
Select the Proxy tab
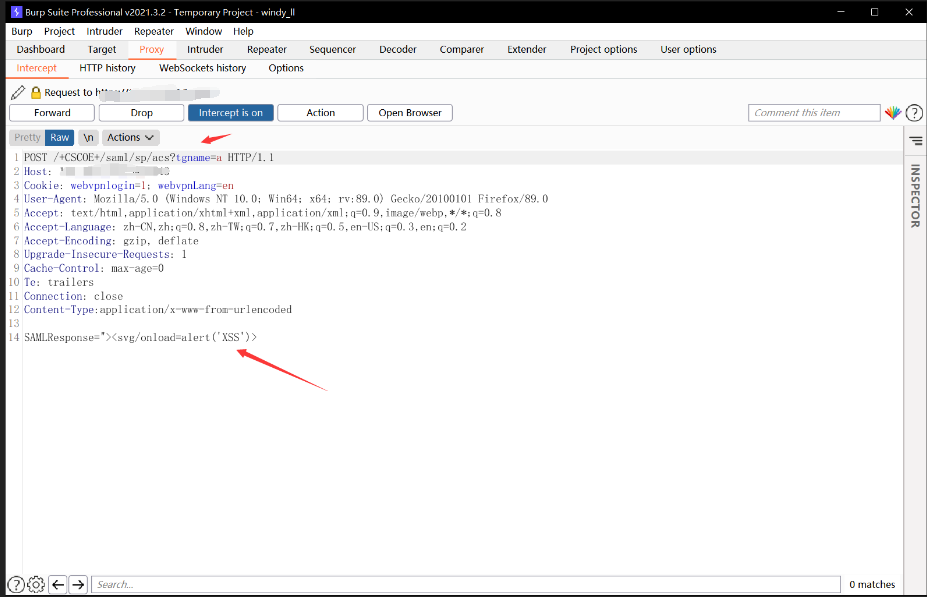pyautogui.click(x=151, y=50)
